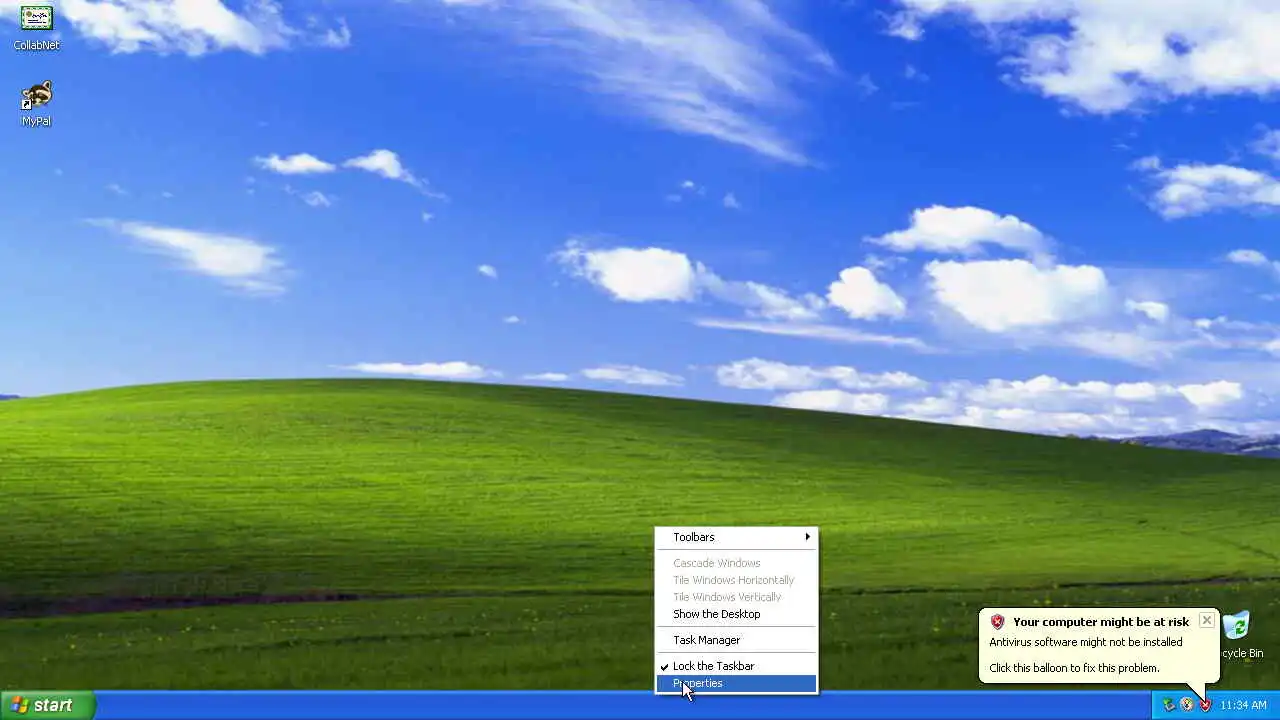Choose Tile Windows Horizontally
The height and width of the screenshot is (720, 1280).
736,580
